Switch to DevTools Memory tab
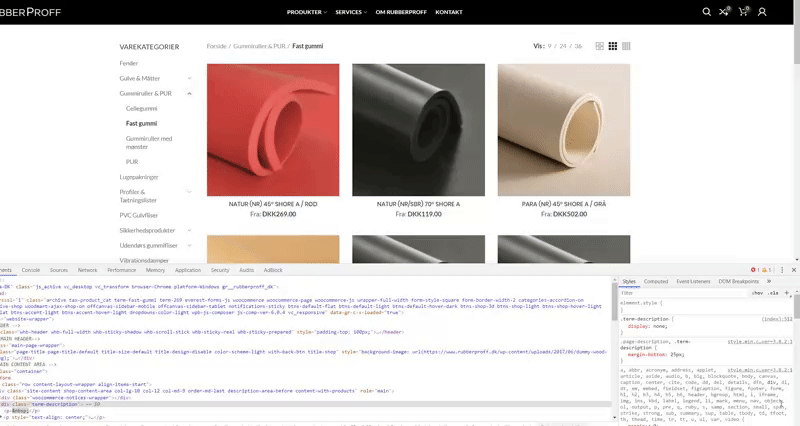The height and width of the screenshot is (426, 800). click(155, 270)
